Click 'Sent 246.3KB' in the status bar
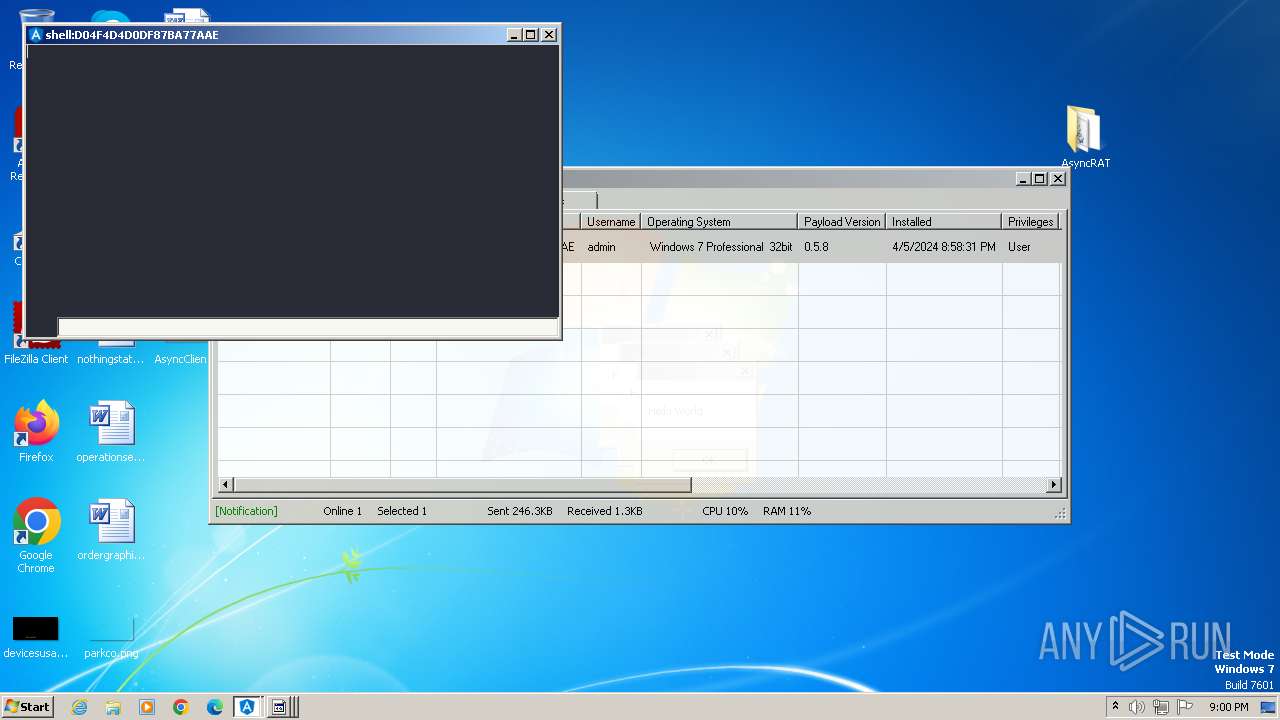 click(520, 511)
